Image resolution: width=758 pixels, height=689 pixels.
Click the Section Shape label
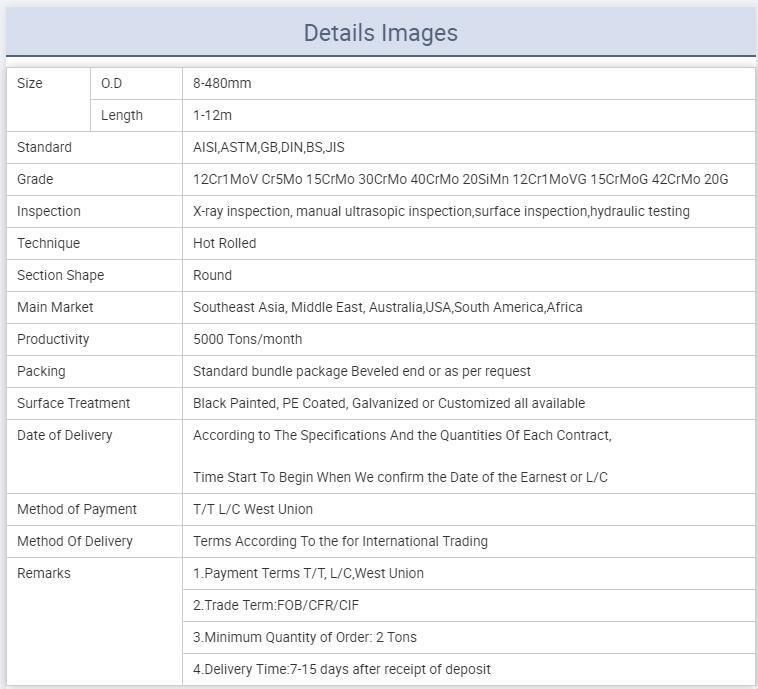point(60,275)
